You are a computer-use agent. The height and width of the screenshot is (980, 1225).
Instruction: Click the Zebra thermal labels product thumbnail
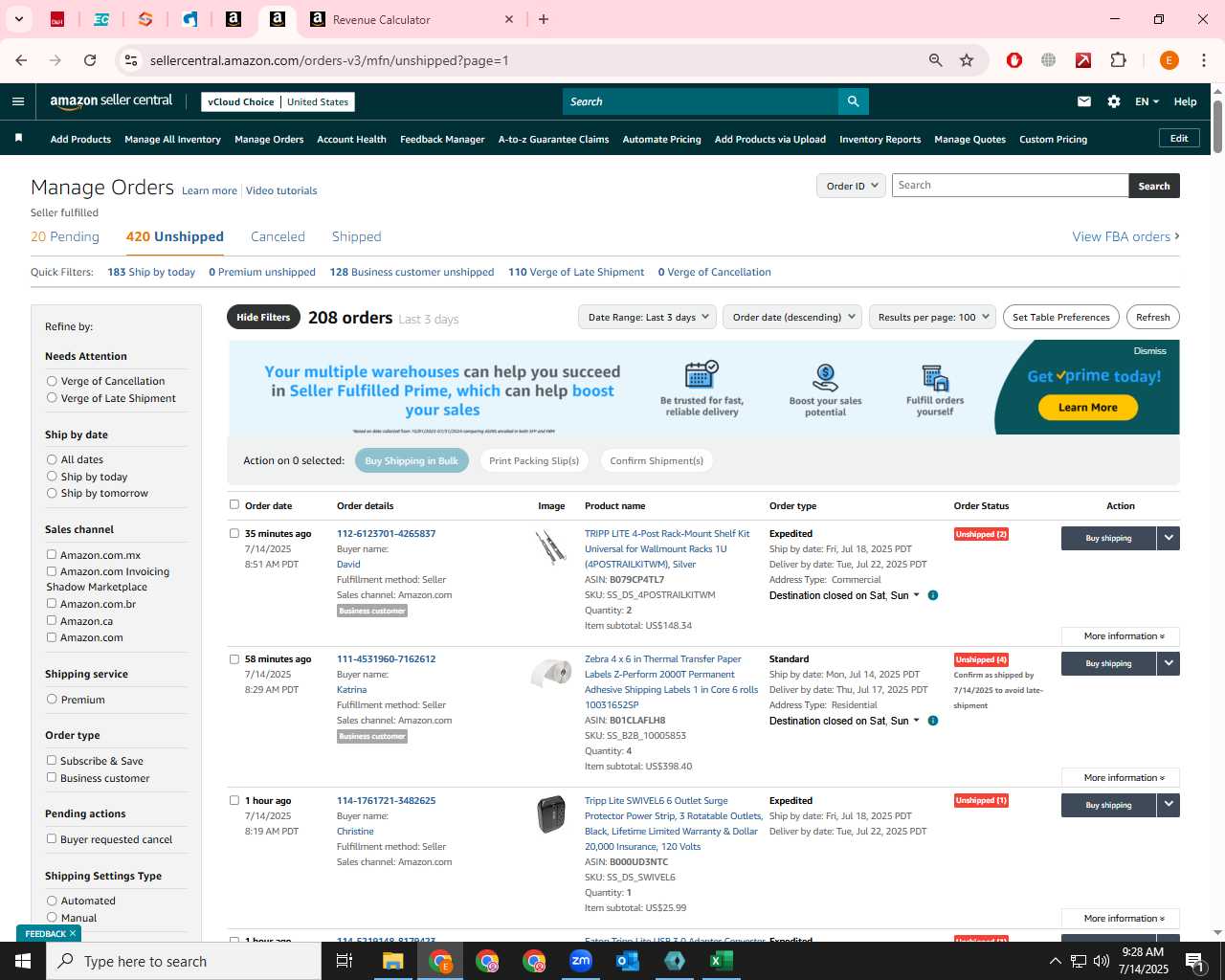(552, 673)
